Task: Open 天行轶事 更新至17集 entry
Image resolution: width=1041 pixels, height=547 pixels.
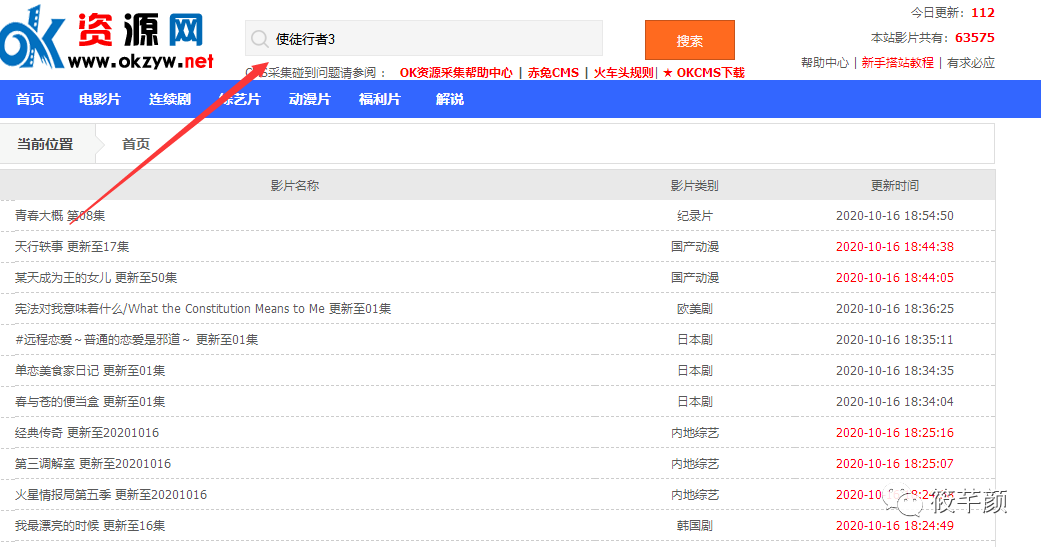Action: [x=72, y=246]
